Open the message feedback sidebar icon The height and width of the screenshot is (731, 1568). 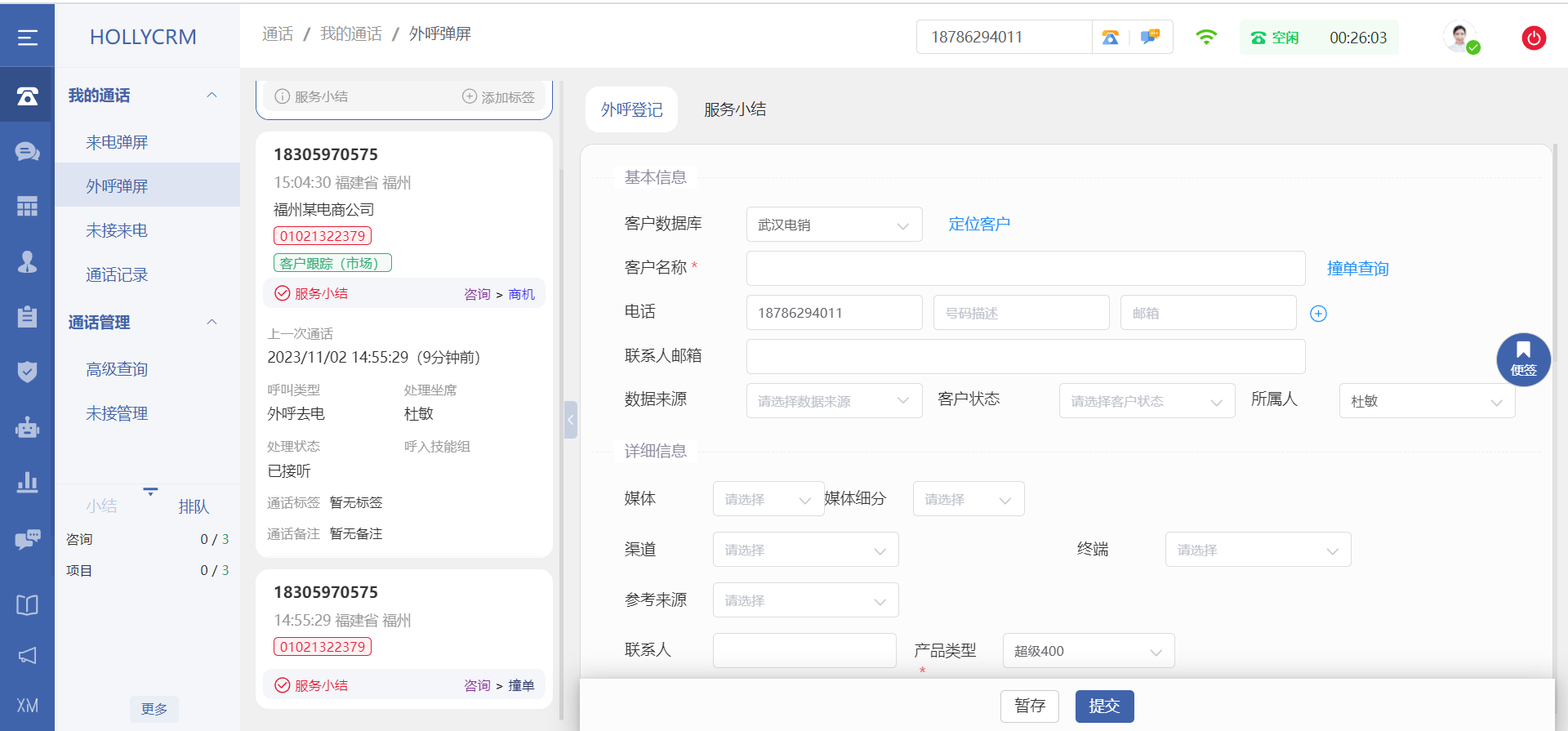[x=27, y=539]
